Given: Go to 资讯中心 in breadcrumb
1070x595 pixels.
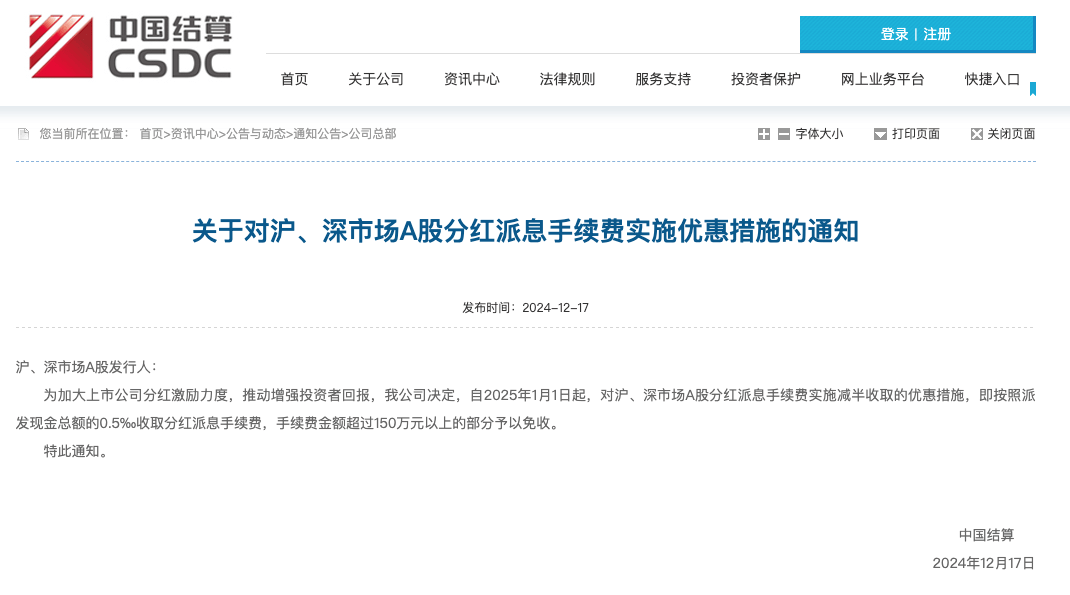Looking at the screenshot, I should 194,134.
